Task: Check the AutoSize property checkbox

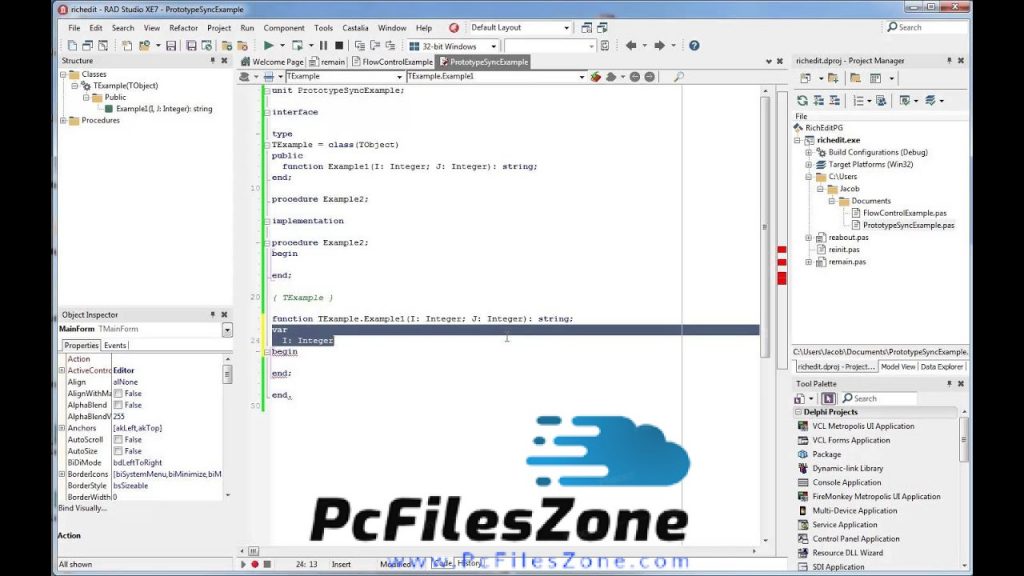Action: click(x=118, y=451)
